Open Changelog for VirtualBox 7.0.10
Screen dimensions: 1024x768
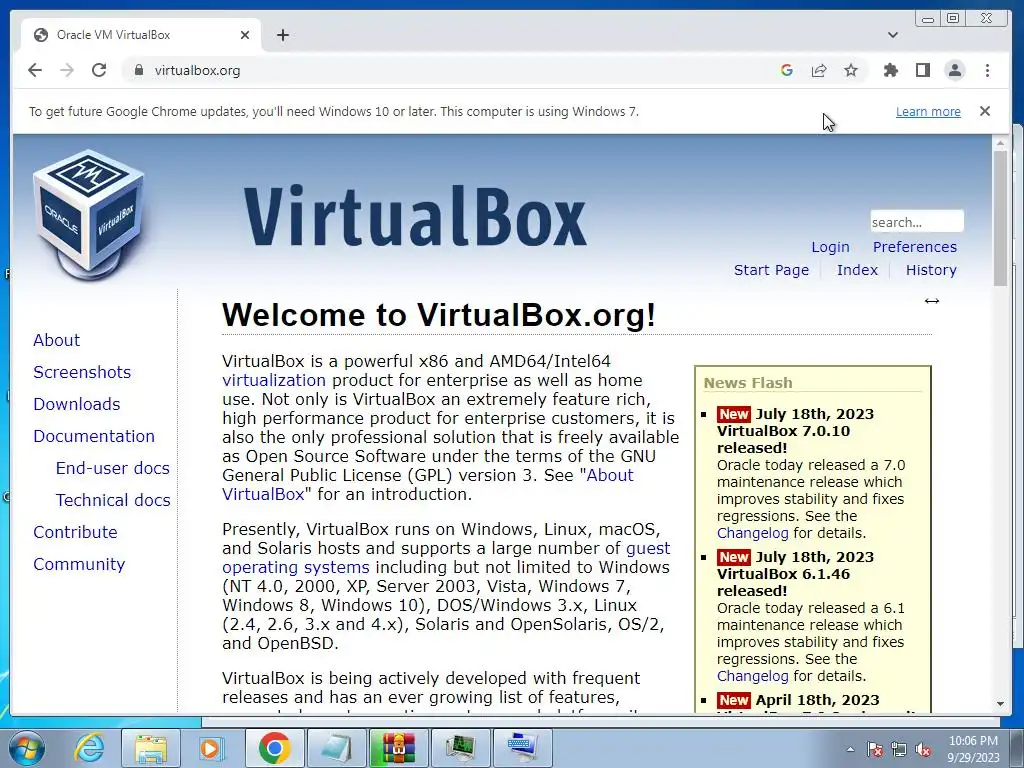coord(752,533)
